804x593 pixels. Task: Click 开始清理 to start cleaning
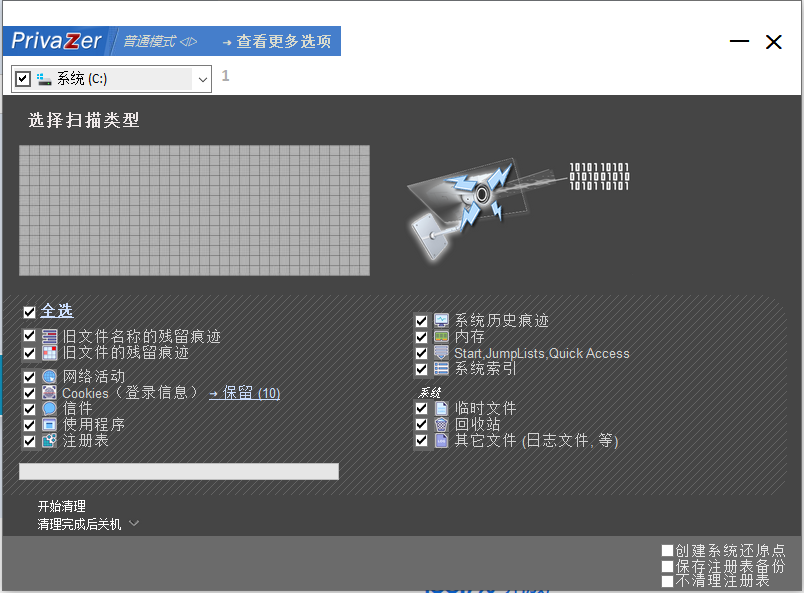(62, 506)
